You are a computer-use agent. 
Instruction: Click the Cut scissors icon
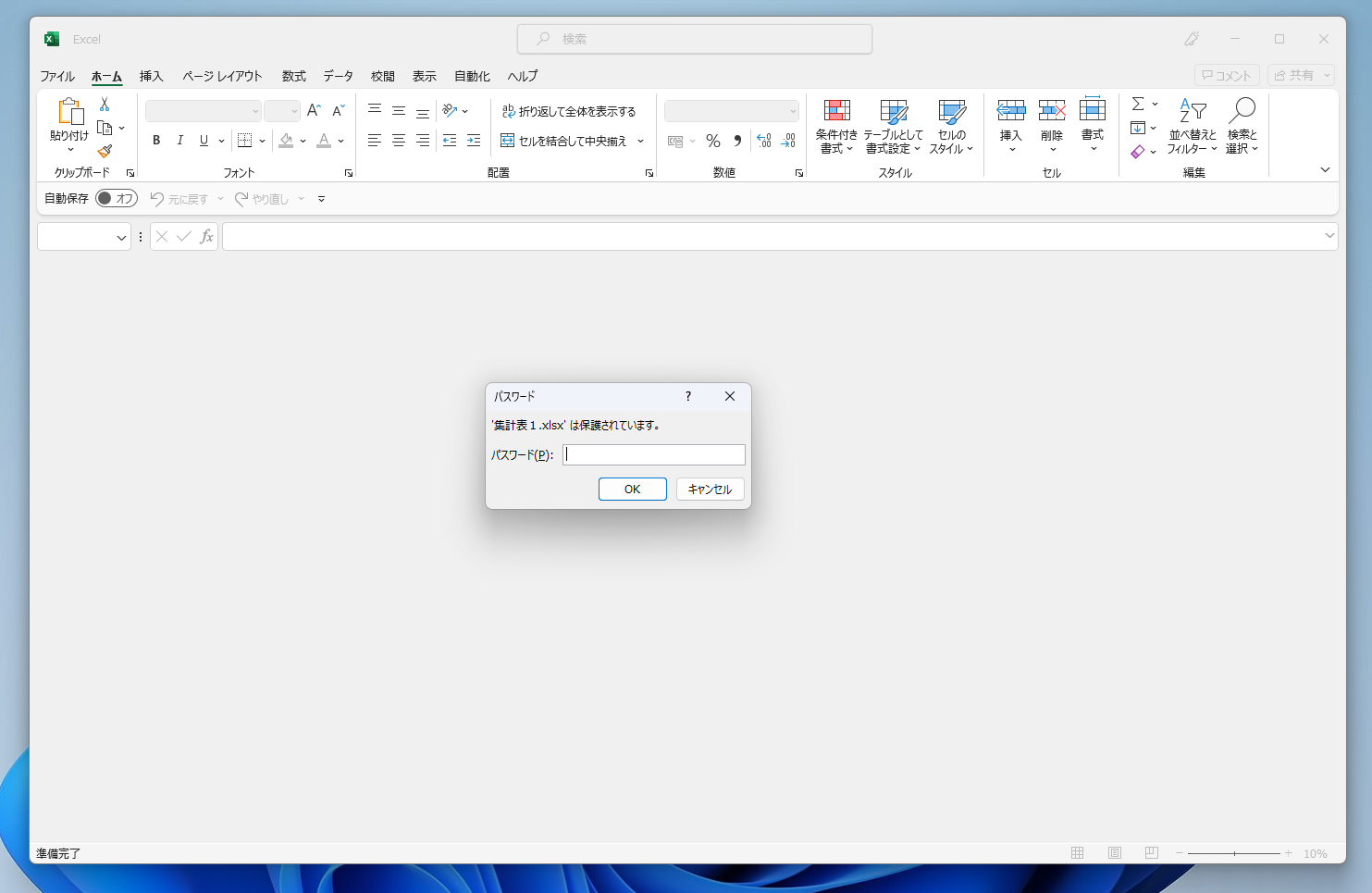pos(105,105)
